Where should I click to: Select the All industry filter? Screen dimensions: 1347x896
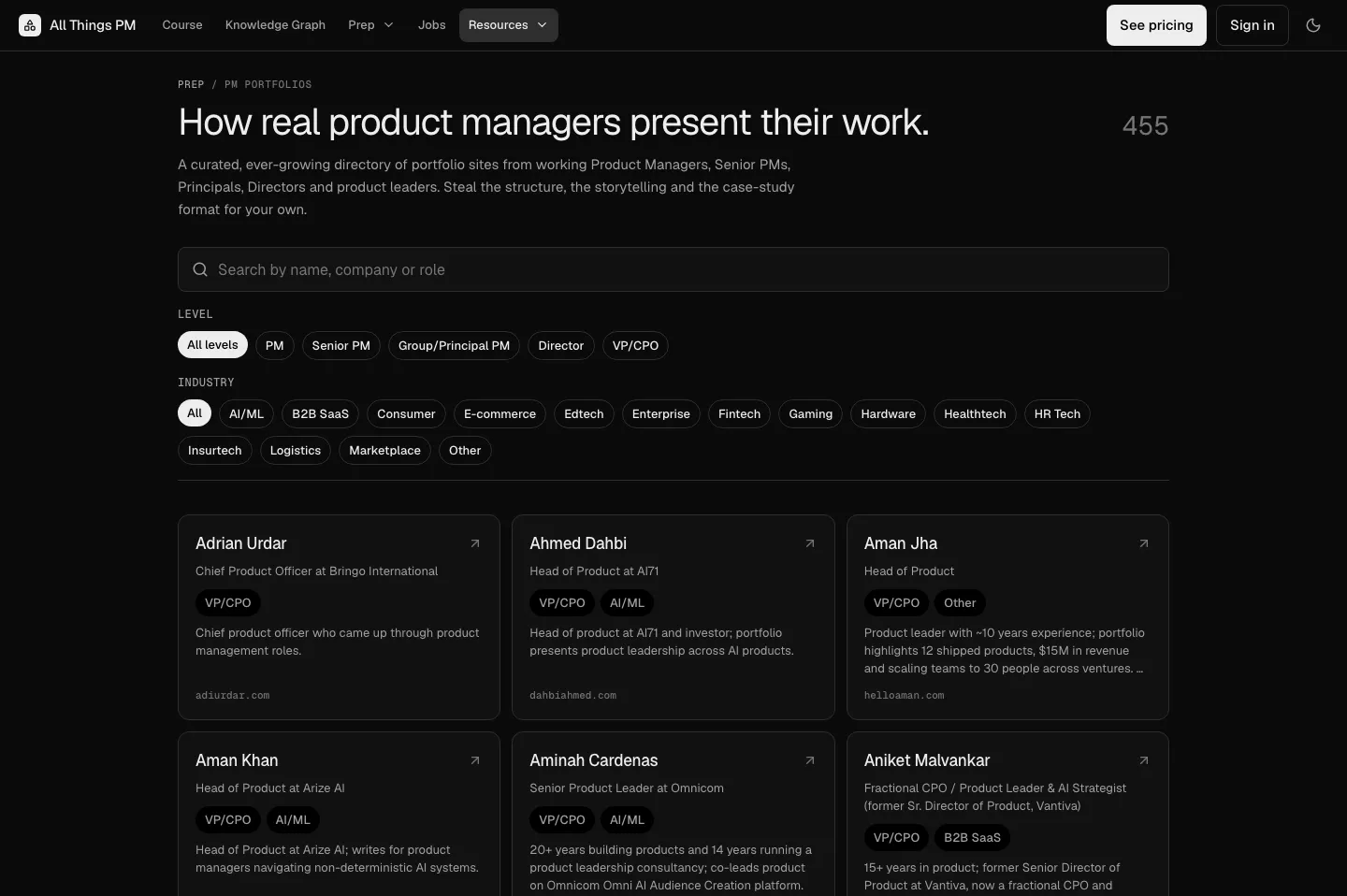[x=195, y=413]
